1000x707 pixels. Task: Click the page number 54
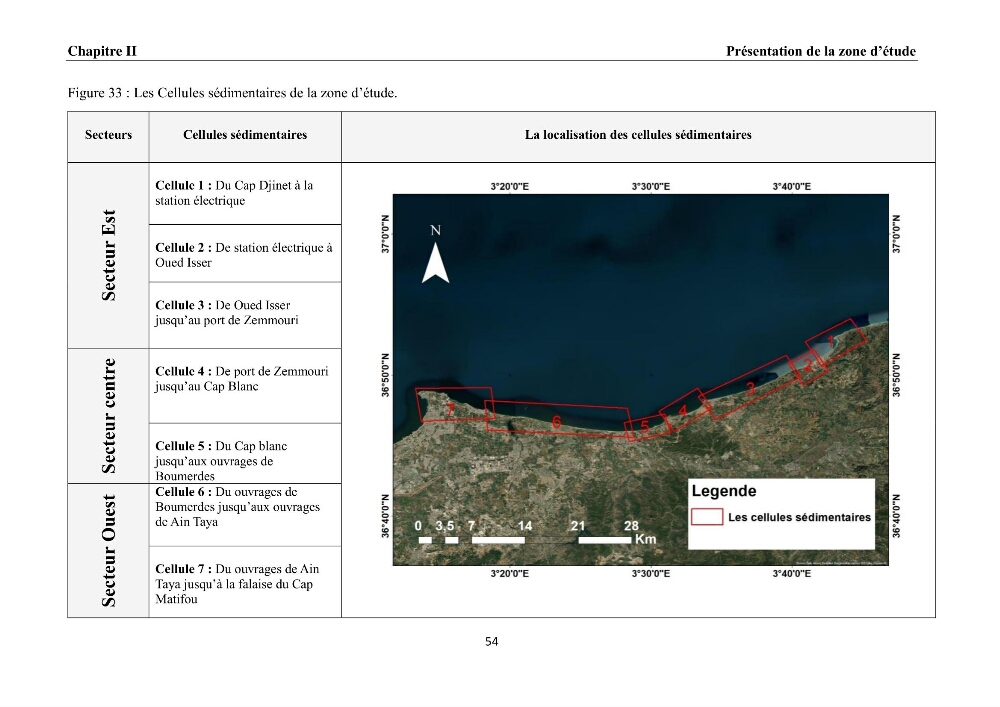tap(491, 641)
